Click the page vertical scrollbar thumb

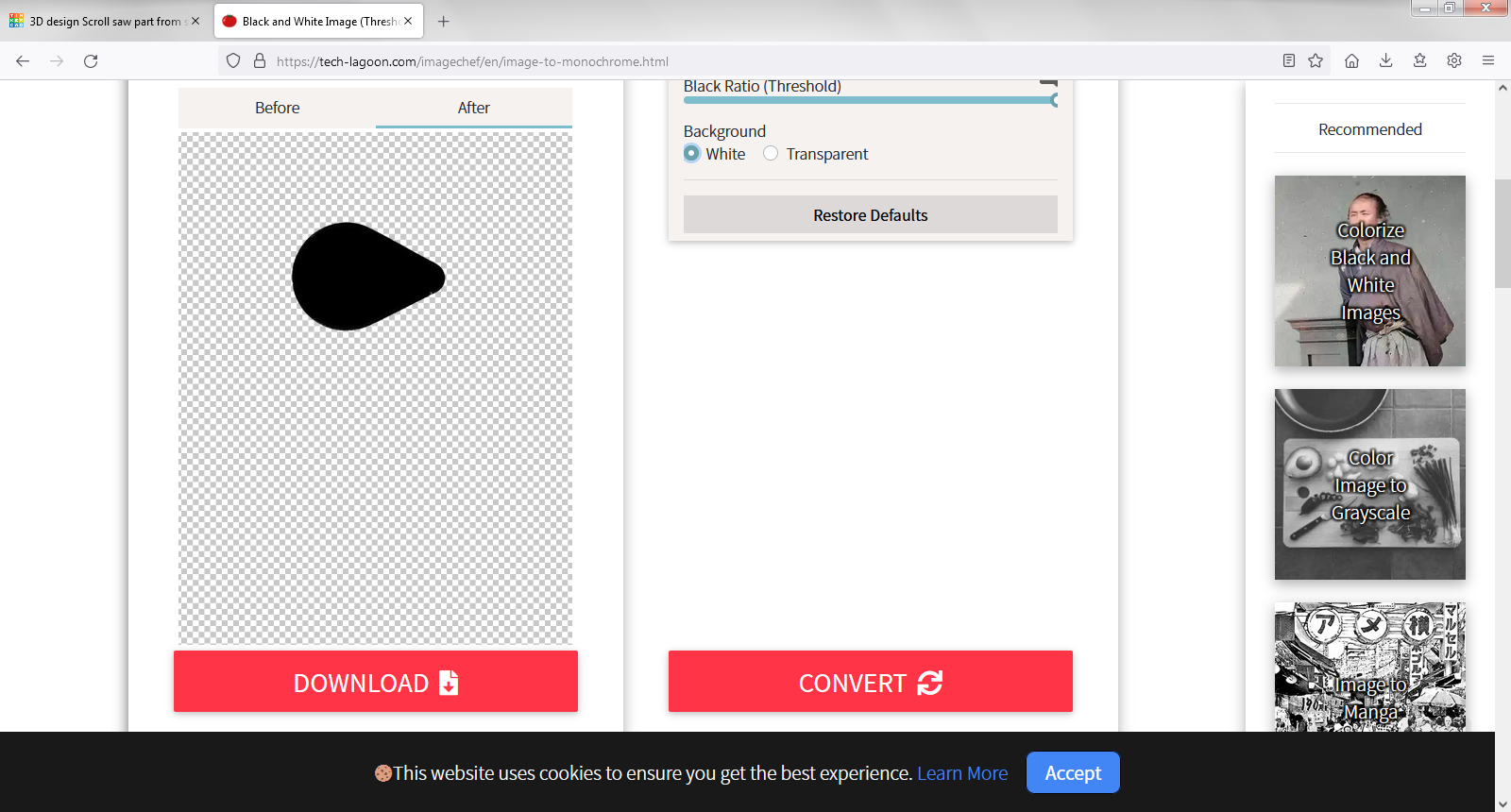1503,233
